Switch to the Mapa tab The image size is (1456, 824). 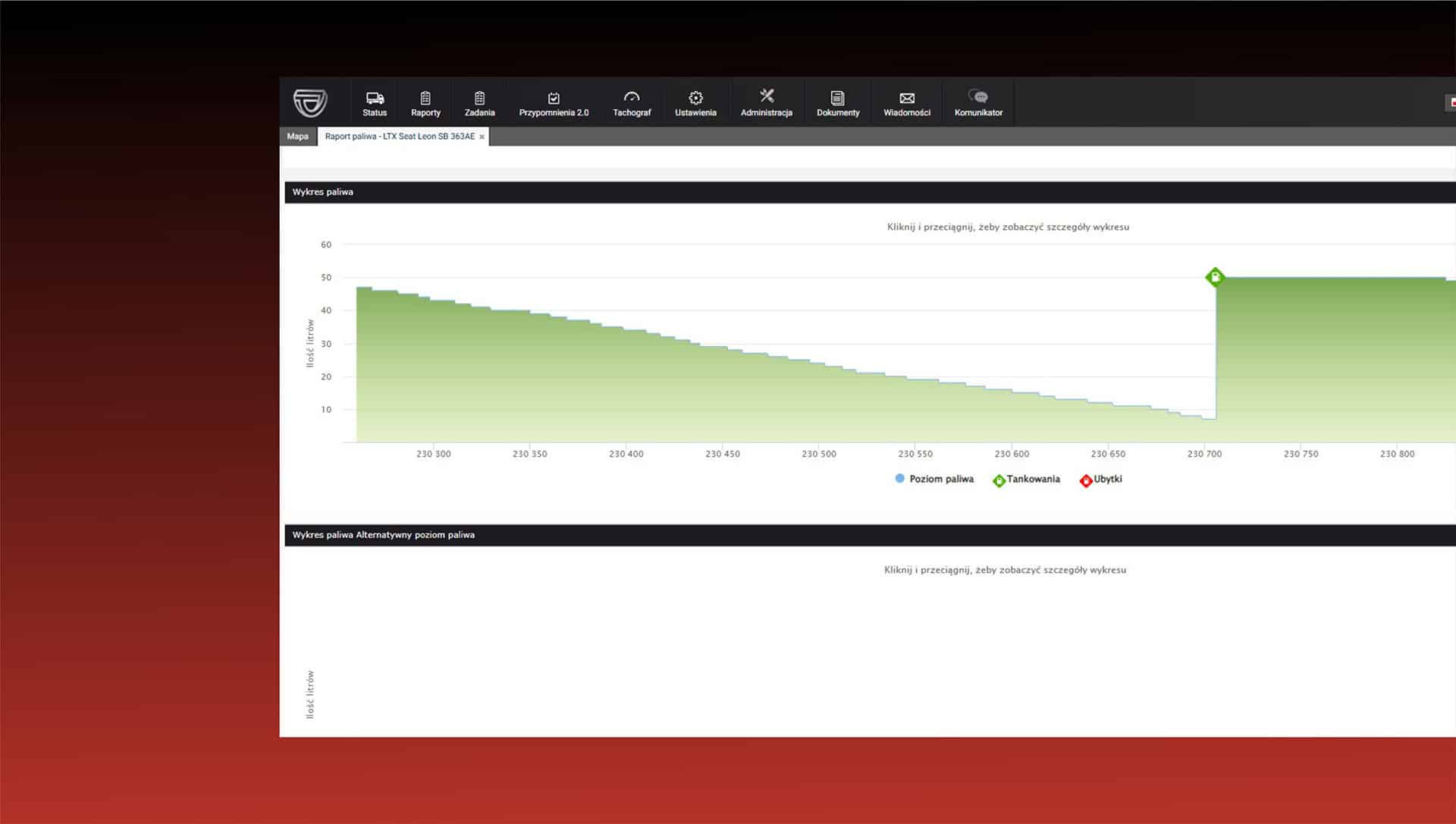[297, 137]
